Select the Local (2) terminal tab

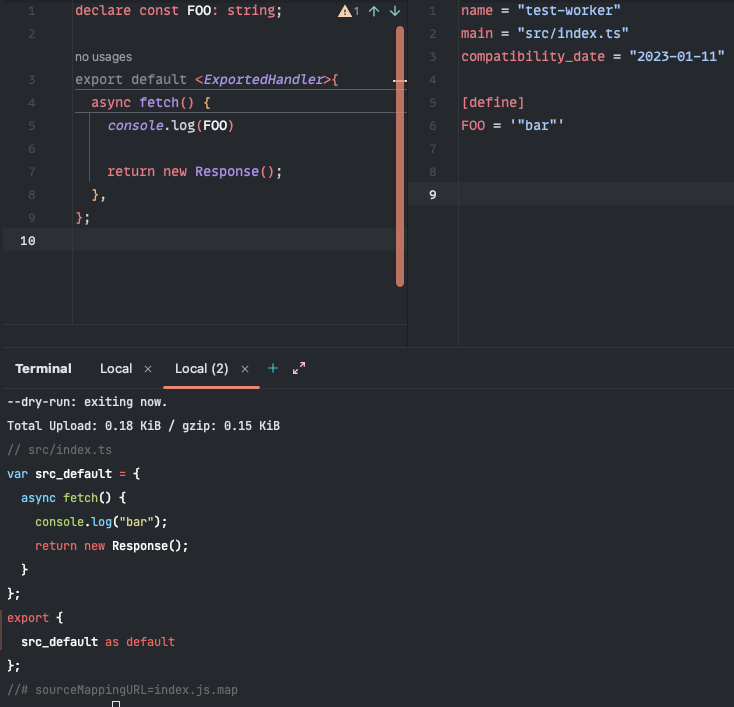(x=201, y=368)
